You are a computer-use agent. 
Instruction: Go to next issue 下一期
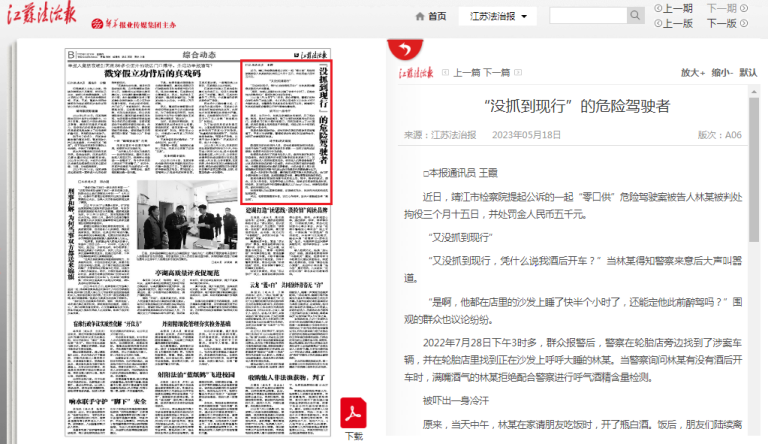[x=721, y=8]
